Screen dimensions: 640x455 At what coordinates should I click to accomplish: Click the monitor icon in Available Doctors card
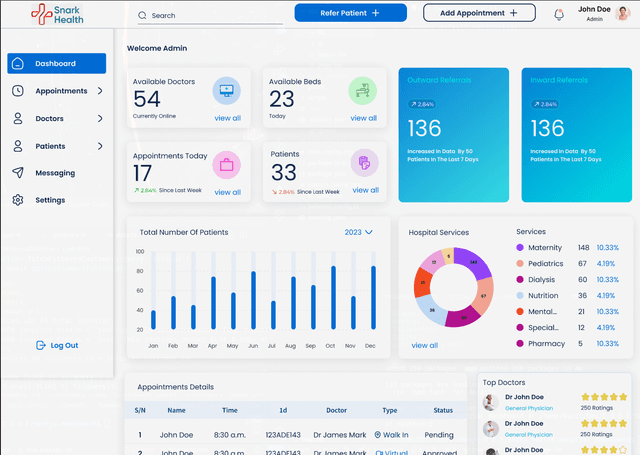point(227,91)
